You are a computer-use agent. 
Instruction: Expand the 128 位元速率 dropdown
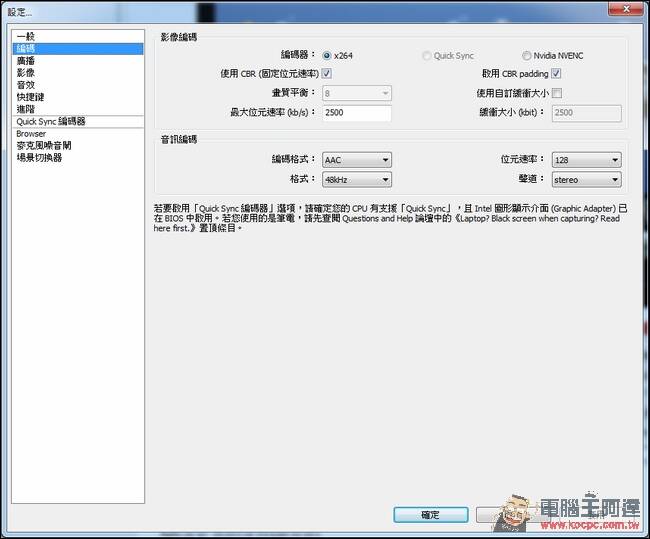tap(586, 160)
